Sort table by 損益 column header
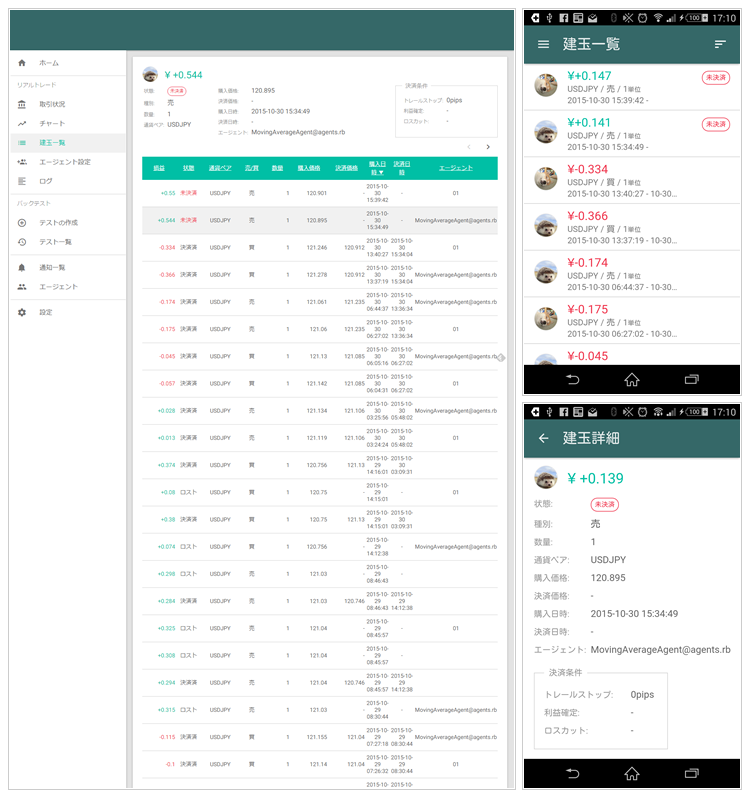The width and height of the screenshot is (750, 805). [x=159, y=168]
